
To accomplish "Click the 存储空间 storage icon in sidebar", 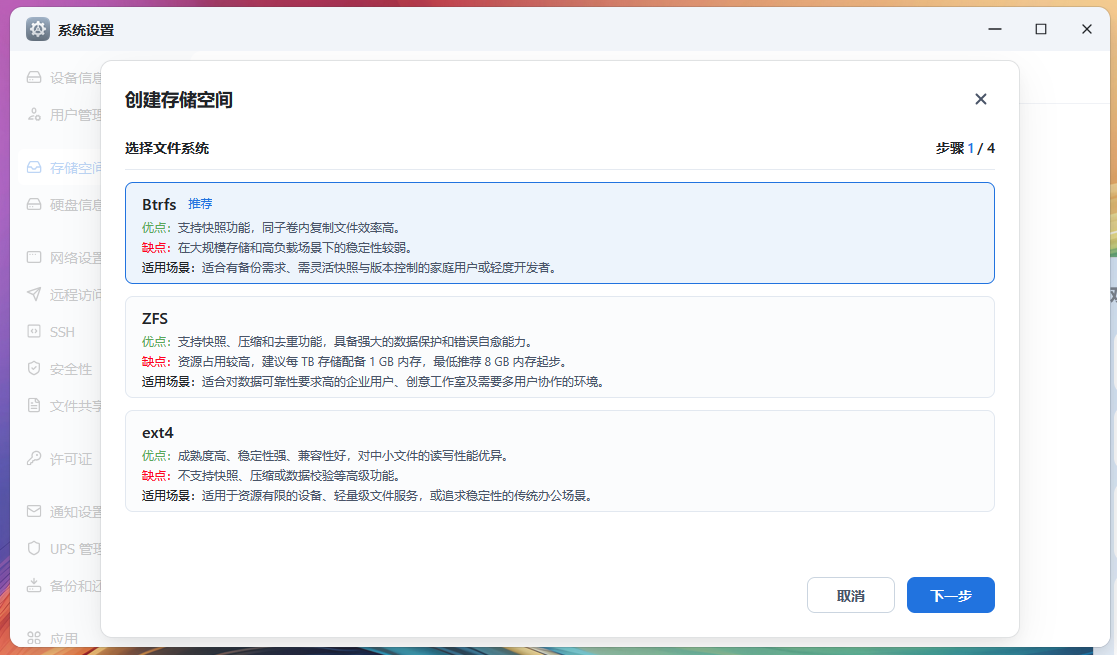I will pos(36,167).
